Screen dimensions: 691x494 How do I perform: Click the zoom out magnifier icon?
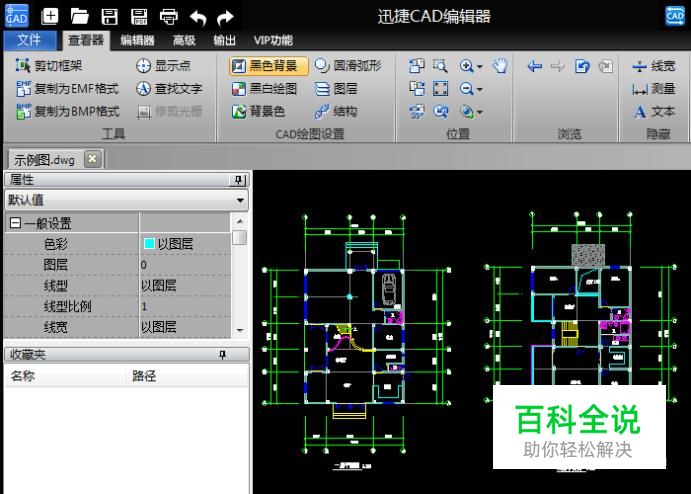(466, 89)
